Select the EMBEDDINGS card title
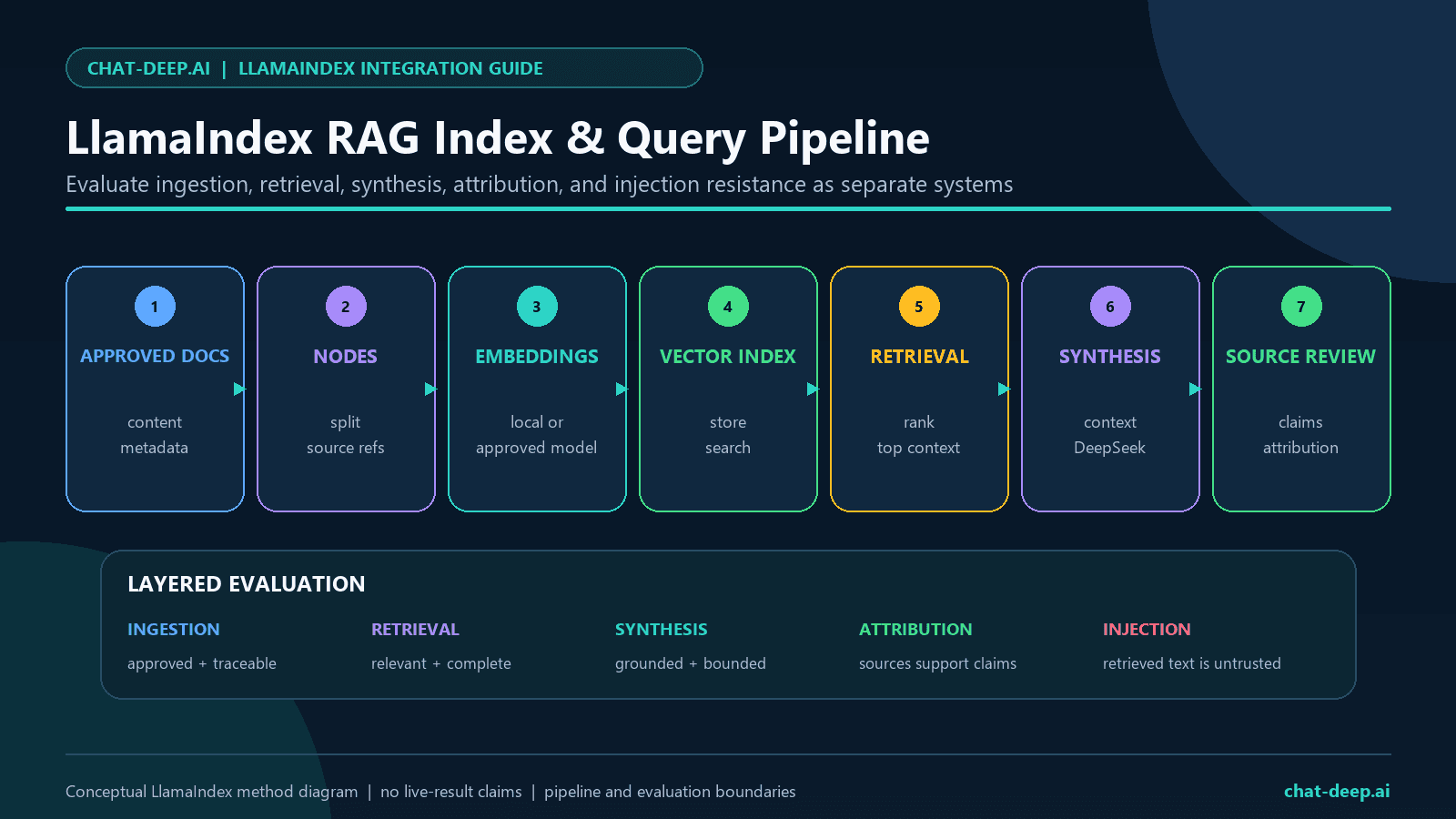This screenshot has width=1456, height=819. click(x=537, y=357)
